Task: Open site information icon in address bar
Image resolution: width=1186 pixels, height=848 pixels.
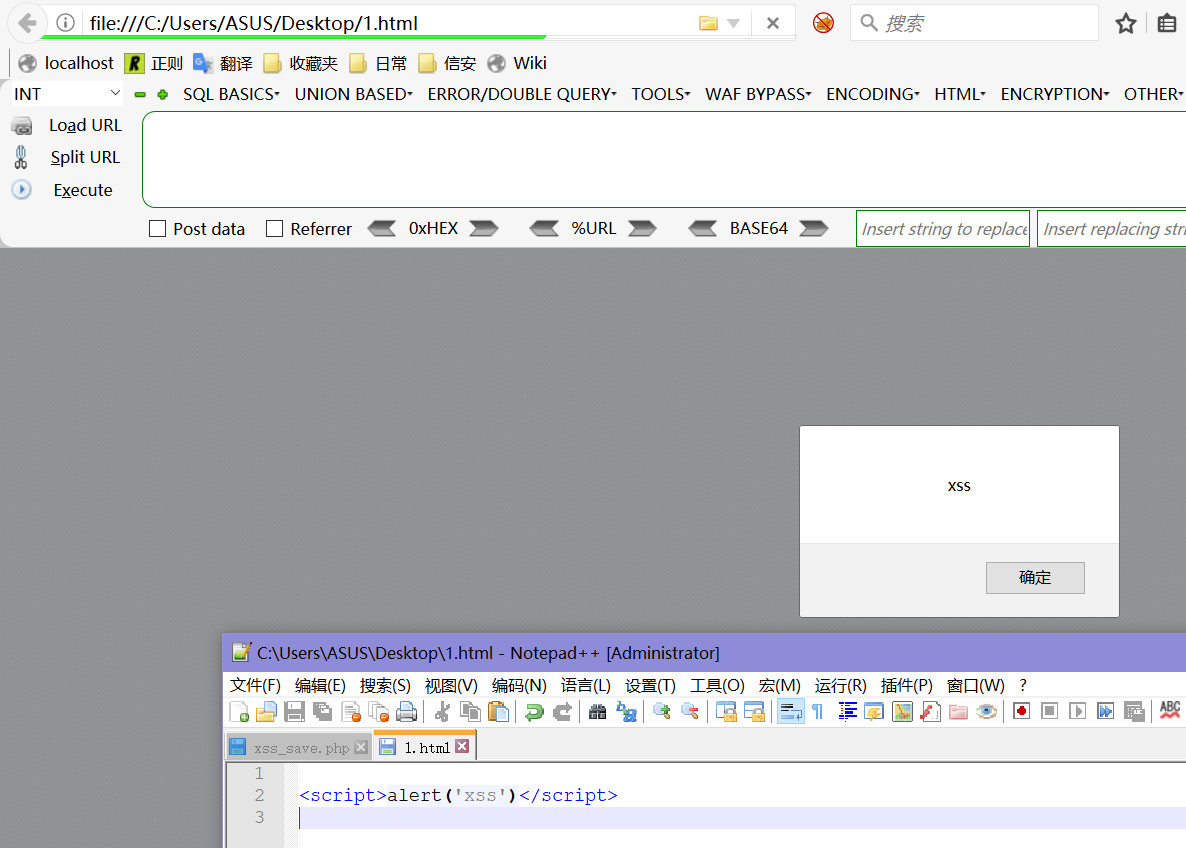Action: 66,23
